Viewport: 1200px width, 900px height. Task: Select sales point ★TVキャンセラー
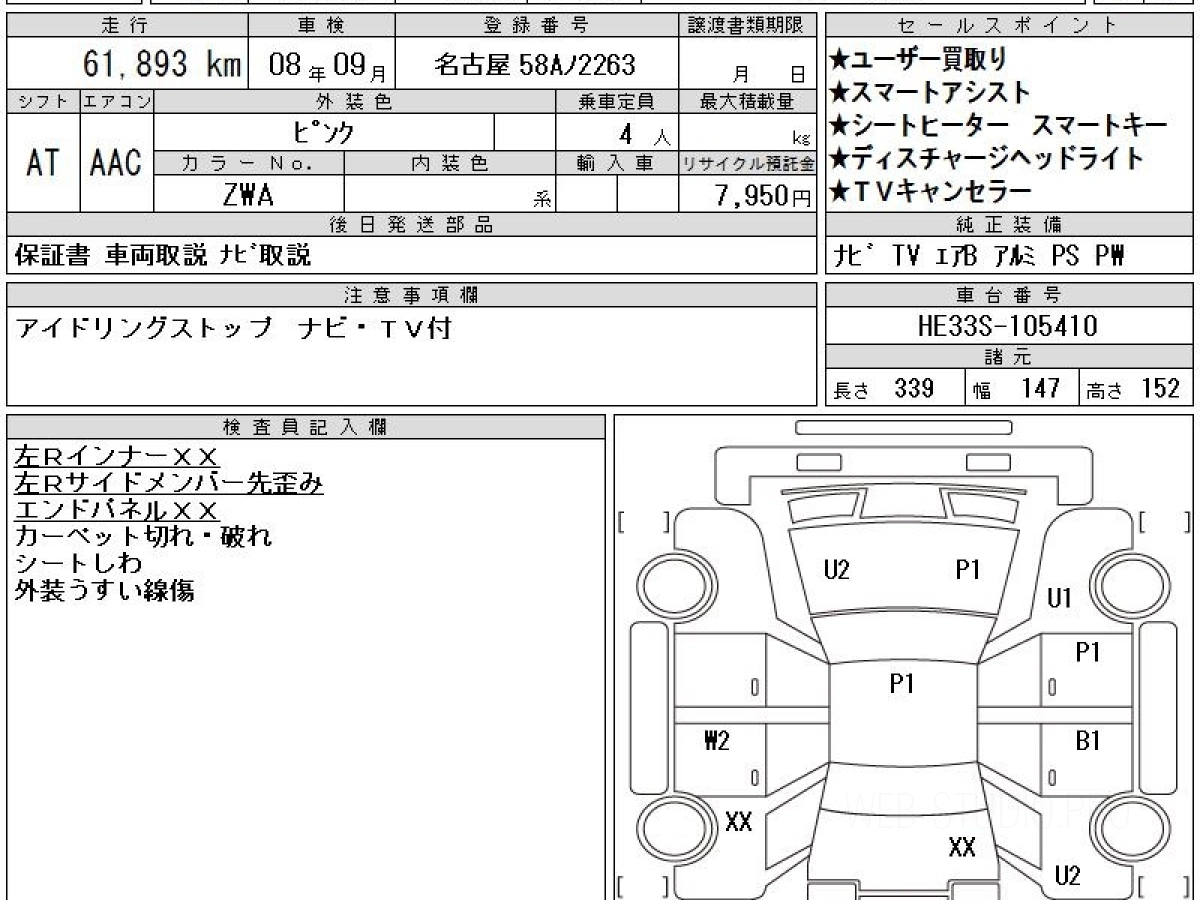(x=930, y=190)
